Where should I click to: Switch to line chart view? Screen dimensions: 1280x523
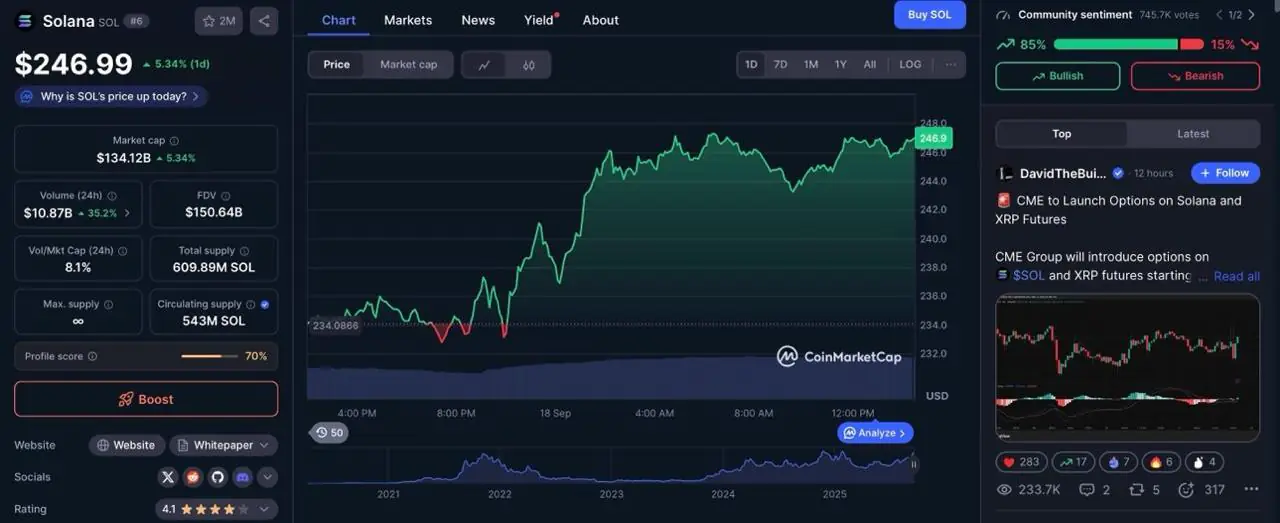[484, 64]
